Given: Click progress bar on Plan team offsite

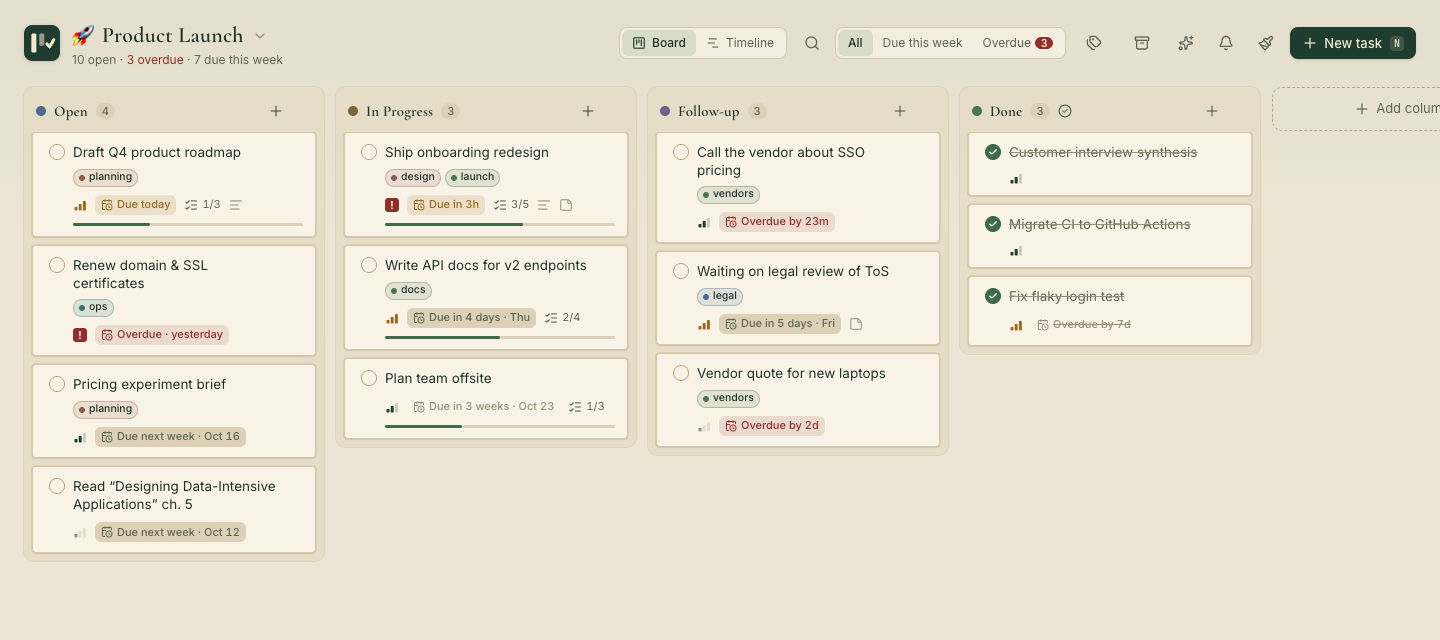Looking at the screenshot, I should pos(500,426).
